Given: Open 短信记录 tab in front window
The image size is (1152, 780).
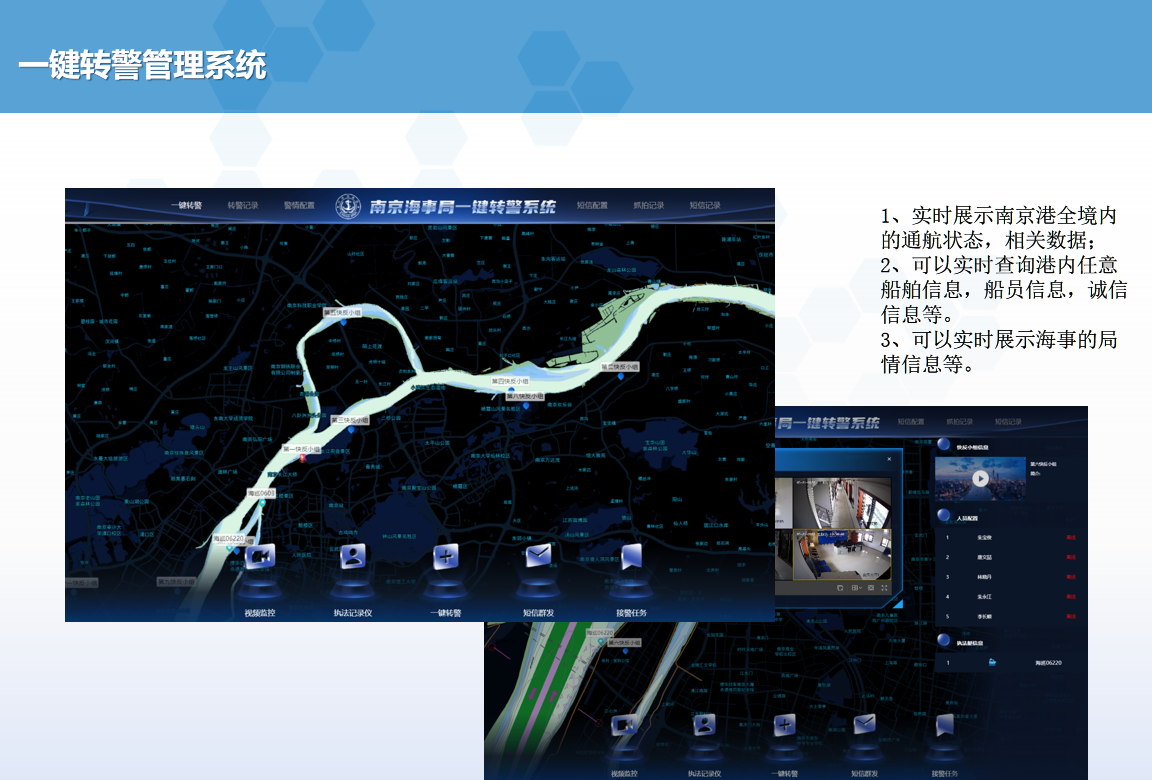Looking at the screenshot, I should [x=705, y=206].
